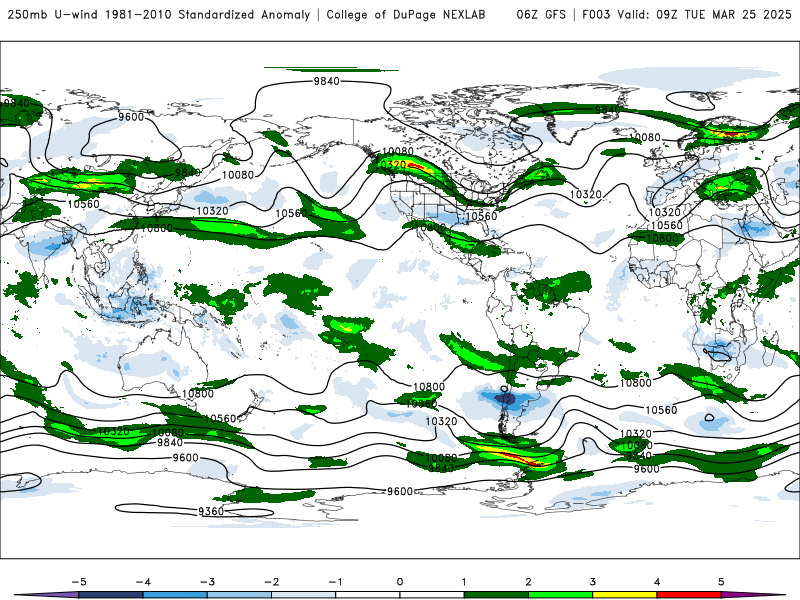The height and width of the screenshot is (600, 800).
Task: Click the '4' colorbar tick label
Action: (657, 582)
